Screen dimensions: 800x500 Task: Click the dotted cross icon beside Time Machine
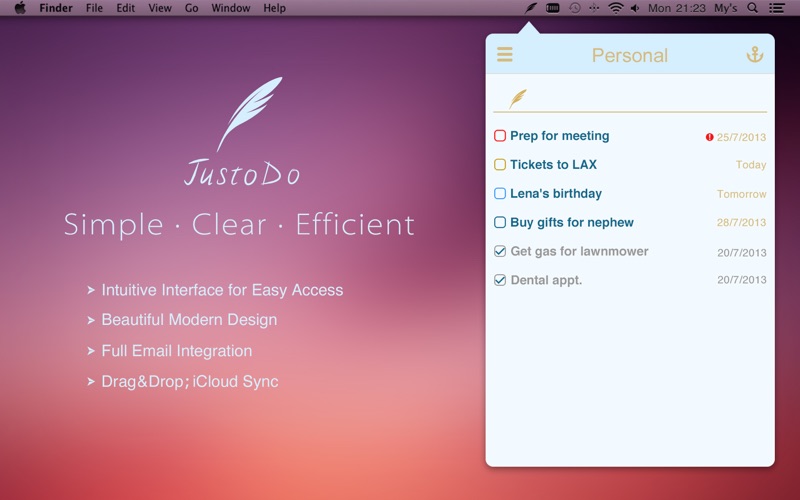click(x=594, y=8)
